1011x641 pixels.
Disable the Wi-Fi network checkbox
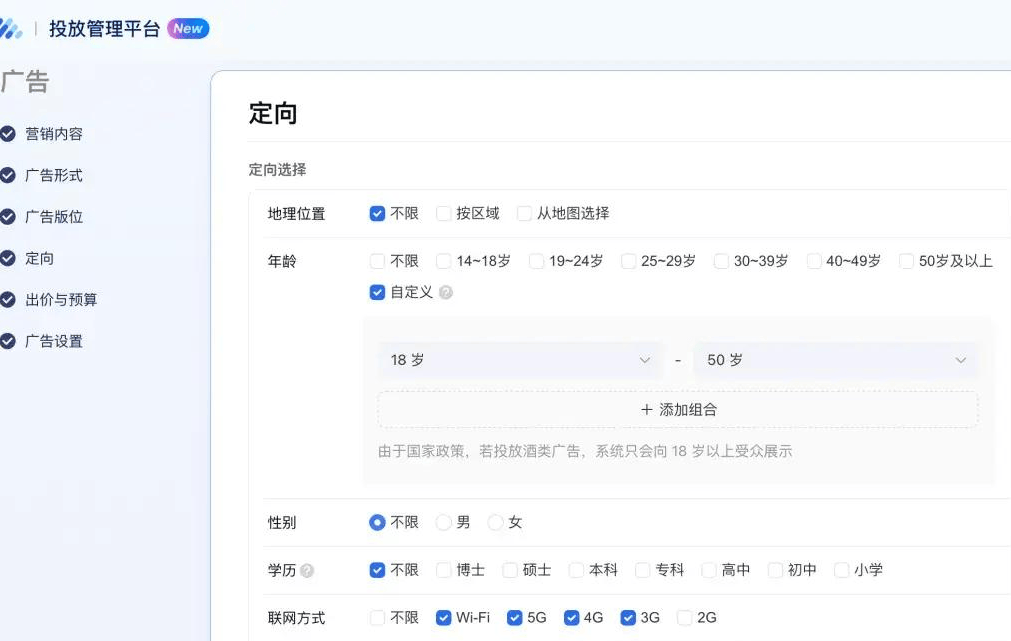coord(444,618)
